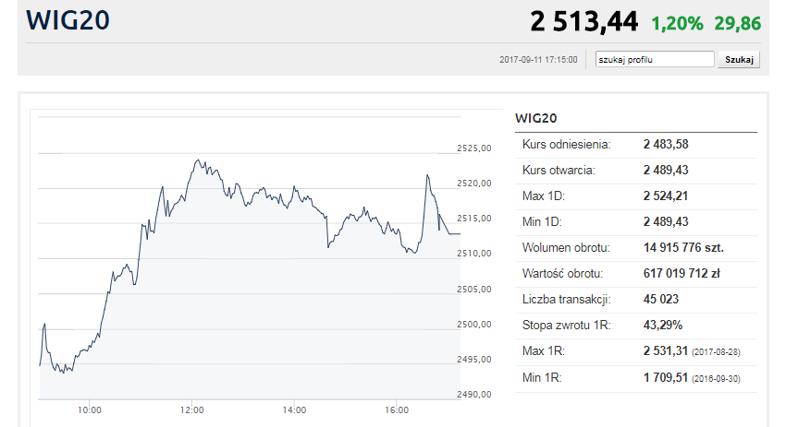The height and width of the screenshot is (427, 786).
Task: Click the green 29,86 point change
Action: tap(737, 22)
